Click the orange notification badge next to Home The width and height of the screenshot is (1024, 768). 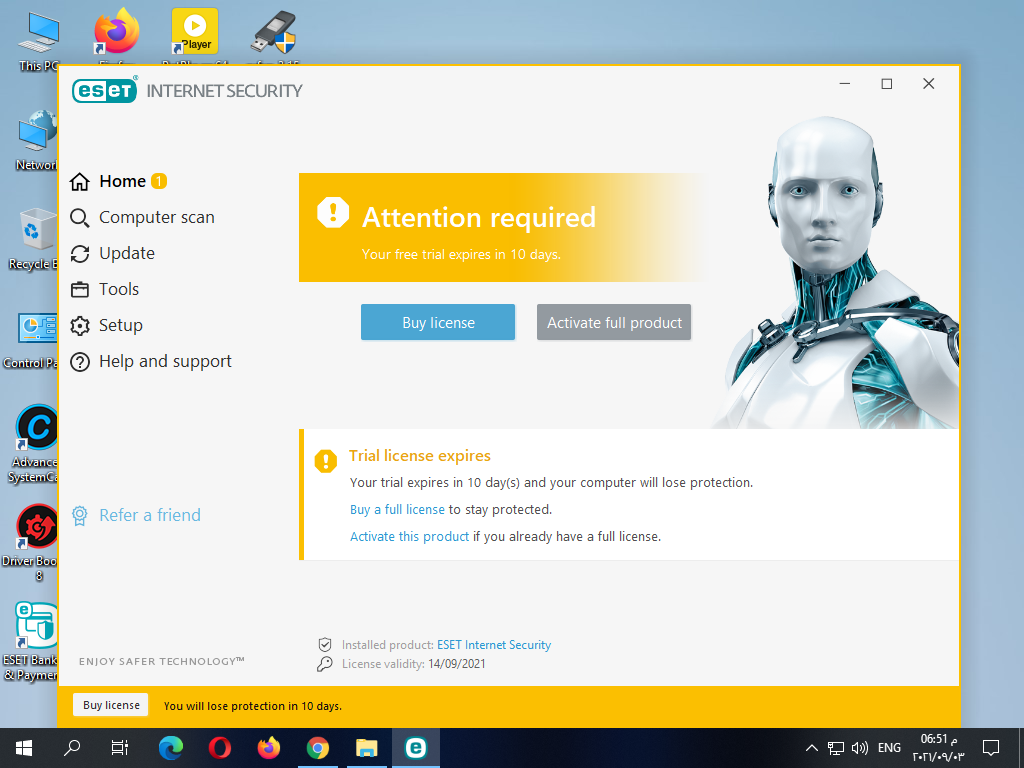pos(159,181)
